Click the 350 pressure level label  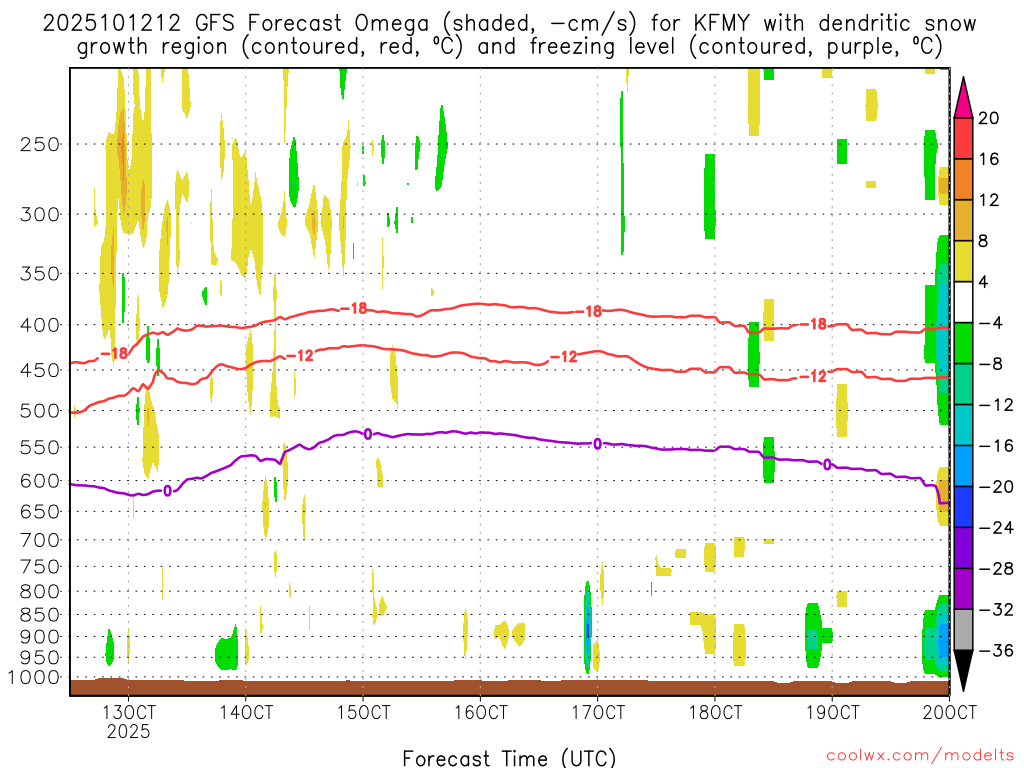pos(40,274)
